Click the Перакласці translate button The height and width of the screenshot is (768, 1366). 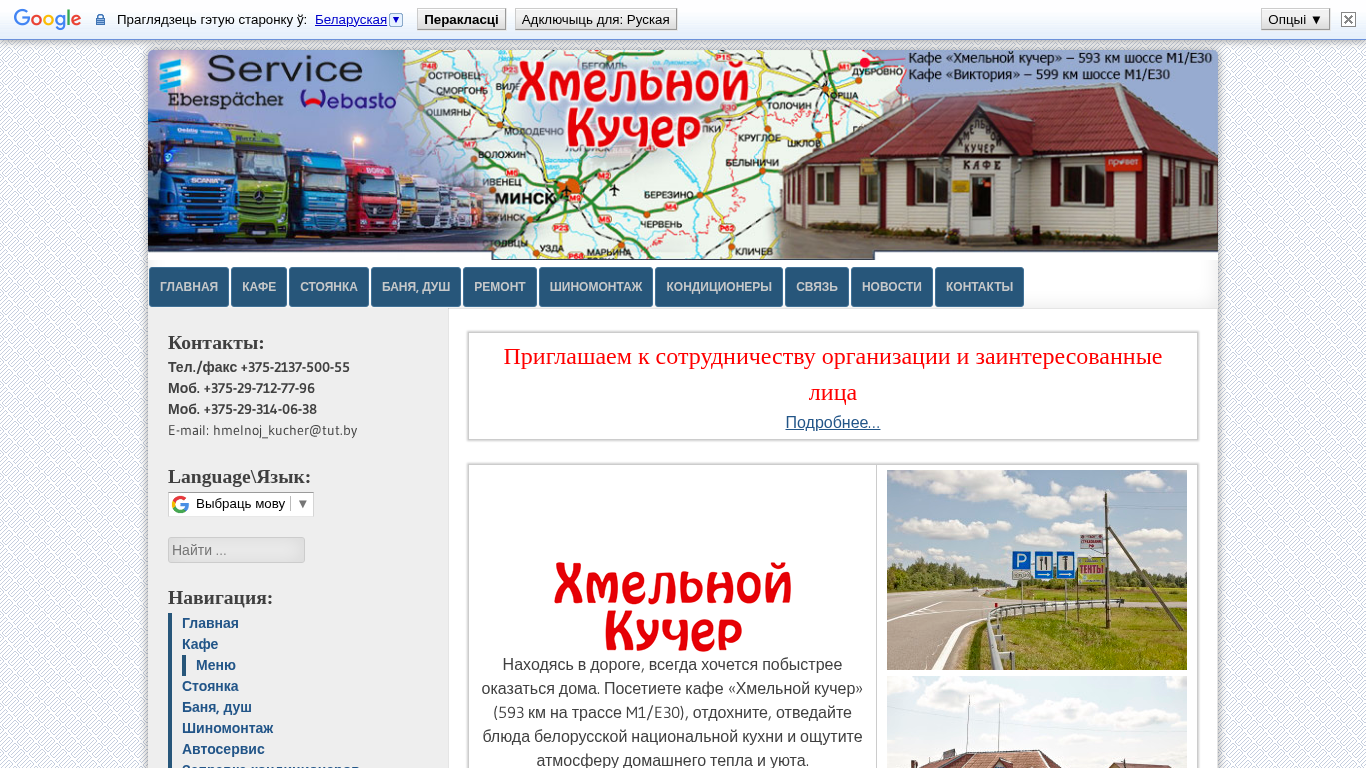tap(461, 19)
